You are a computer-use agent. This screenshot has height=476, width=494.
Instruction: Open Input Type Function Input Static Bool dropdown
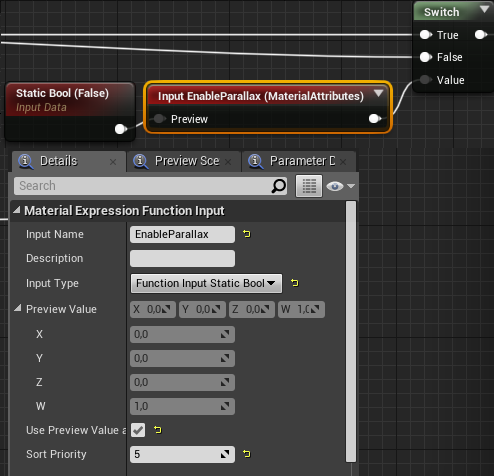click(x=206, y=284)
